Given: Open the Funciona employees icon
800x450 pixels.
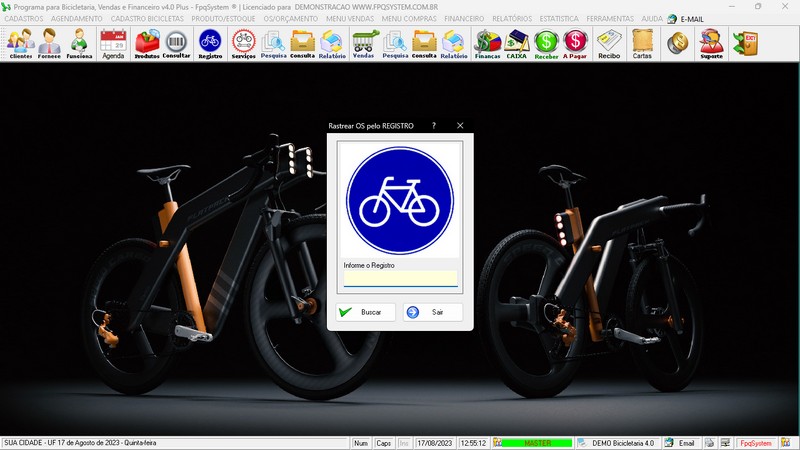Looking at the screenshot, I should point(79,44).
